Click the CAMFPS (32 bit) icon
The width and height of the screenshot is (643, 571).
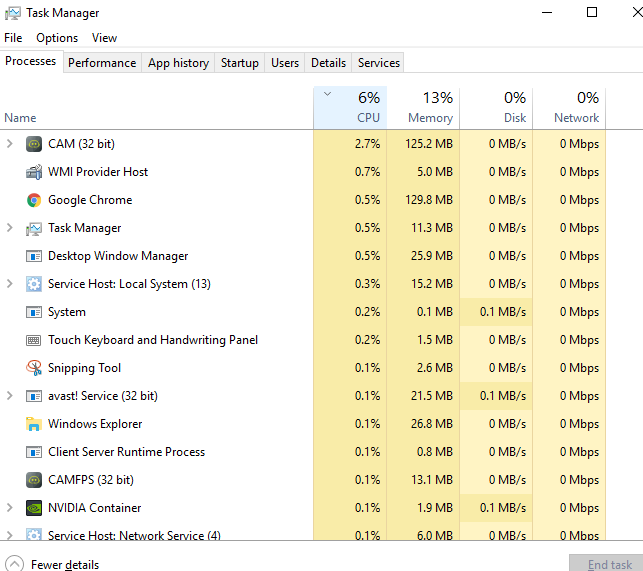tap(34, 480)
